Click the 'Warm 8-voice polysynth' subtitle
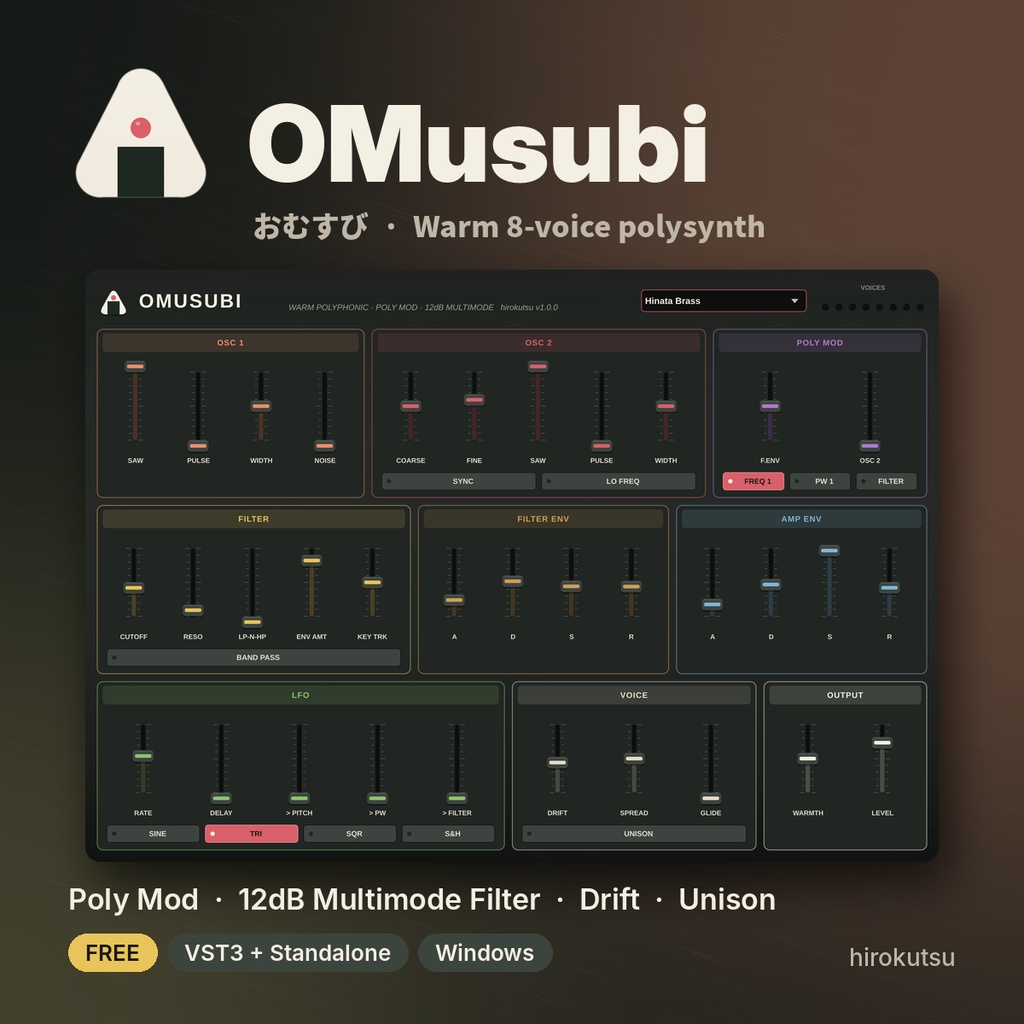The image size is (1024, 1024). click(x=589, y=227)
